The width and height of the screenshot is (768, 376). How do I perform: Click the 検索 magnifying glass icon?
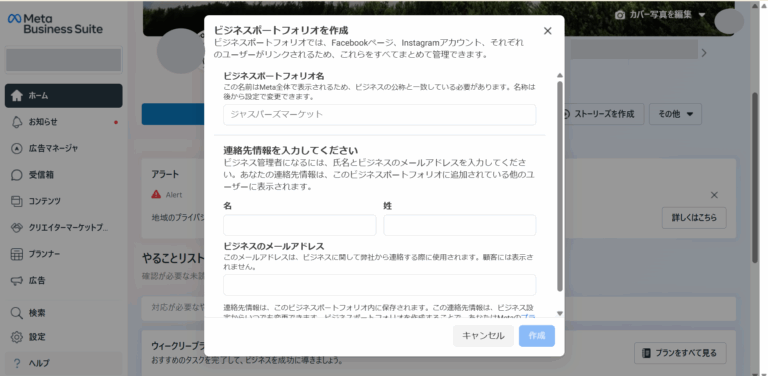click(x=17, y=313)
